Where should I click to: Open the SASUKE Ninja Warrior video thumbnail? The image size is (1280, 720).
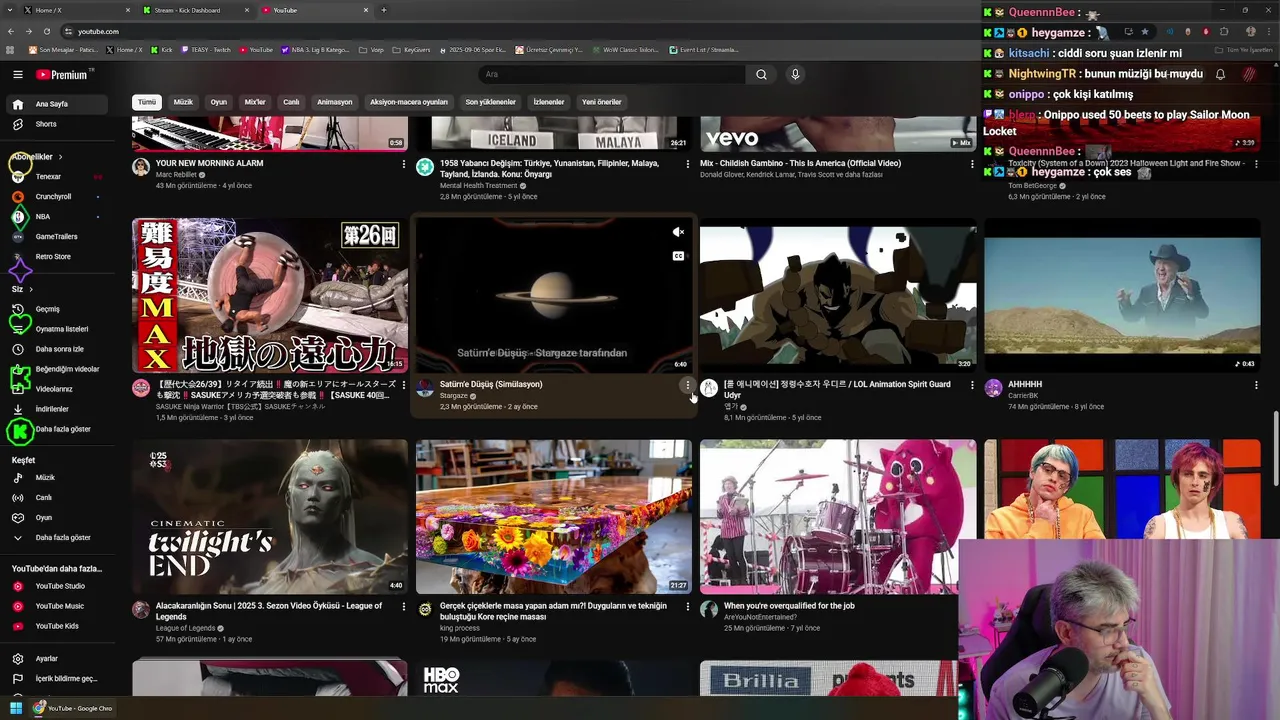coord(270,296)
